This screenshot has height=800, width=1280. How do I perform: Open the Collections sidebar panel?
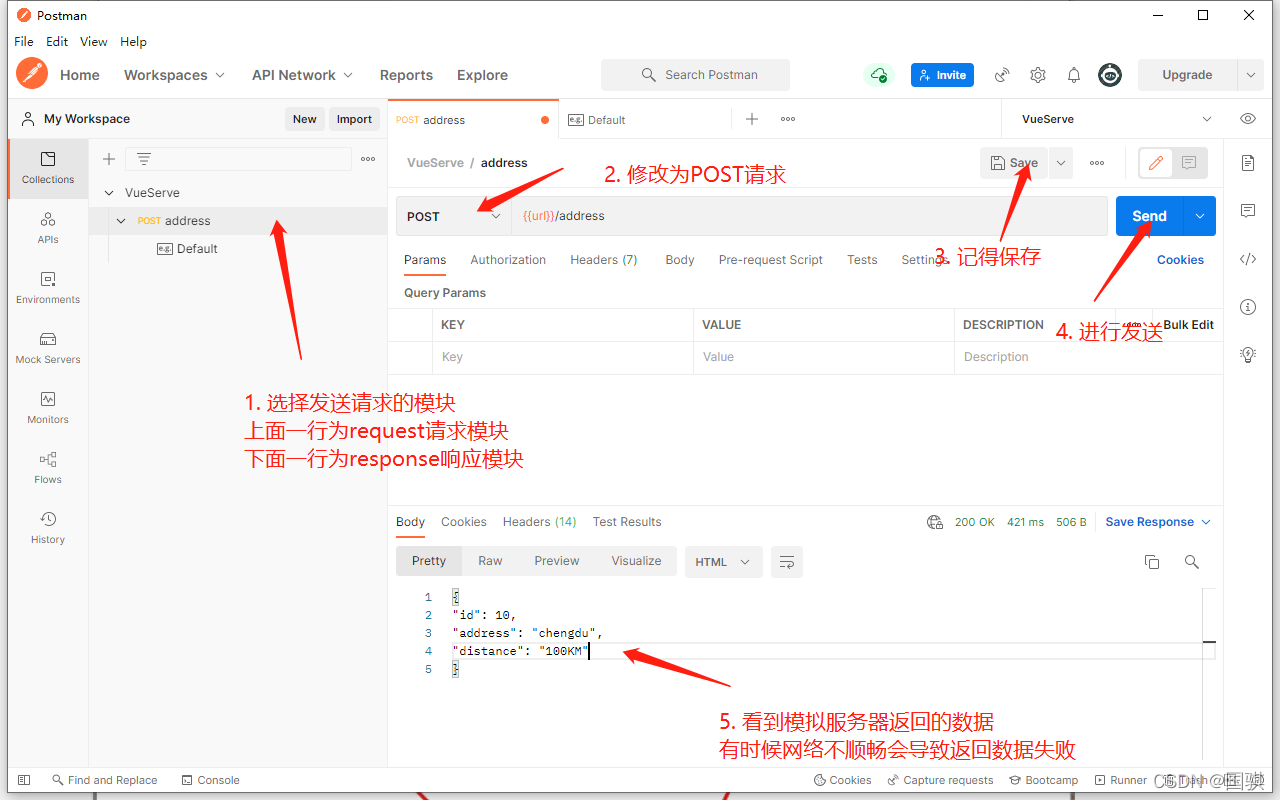coord(48,168)
